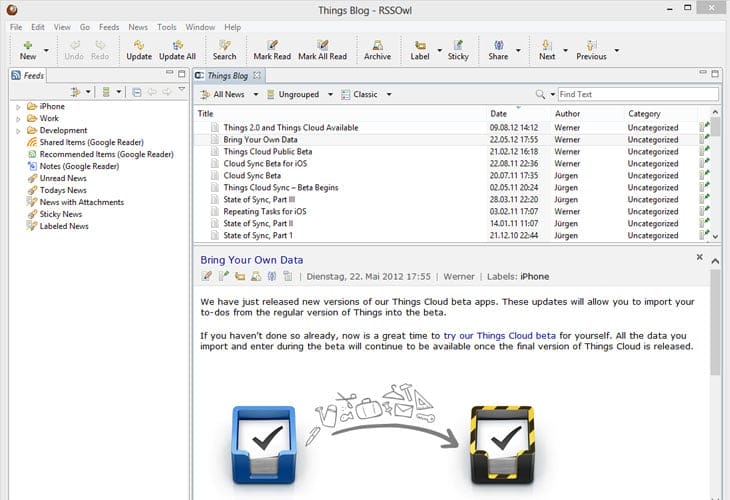
Task: Select the Labeled News saved search
Action: tap(64, 226)
